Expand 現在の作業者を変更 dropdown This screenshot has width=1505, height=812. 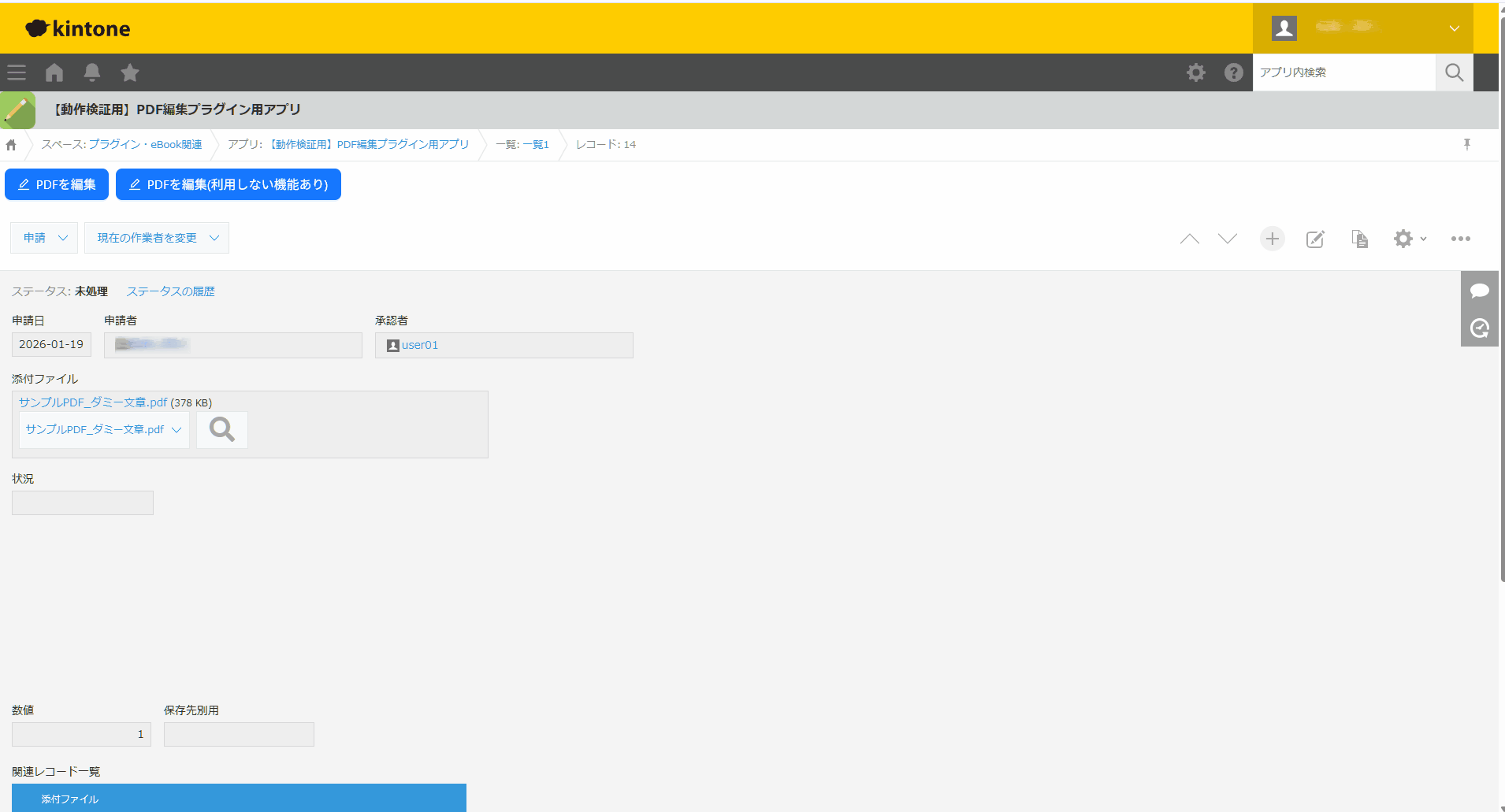click(x=156, y=238)
